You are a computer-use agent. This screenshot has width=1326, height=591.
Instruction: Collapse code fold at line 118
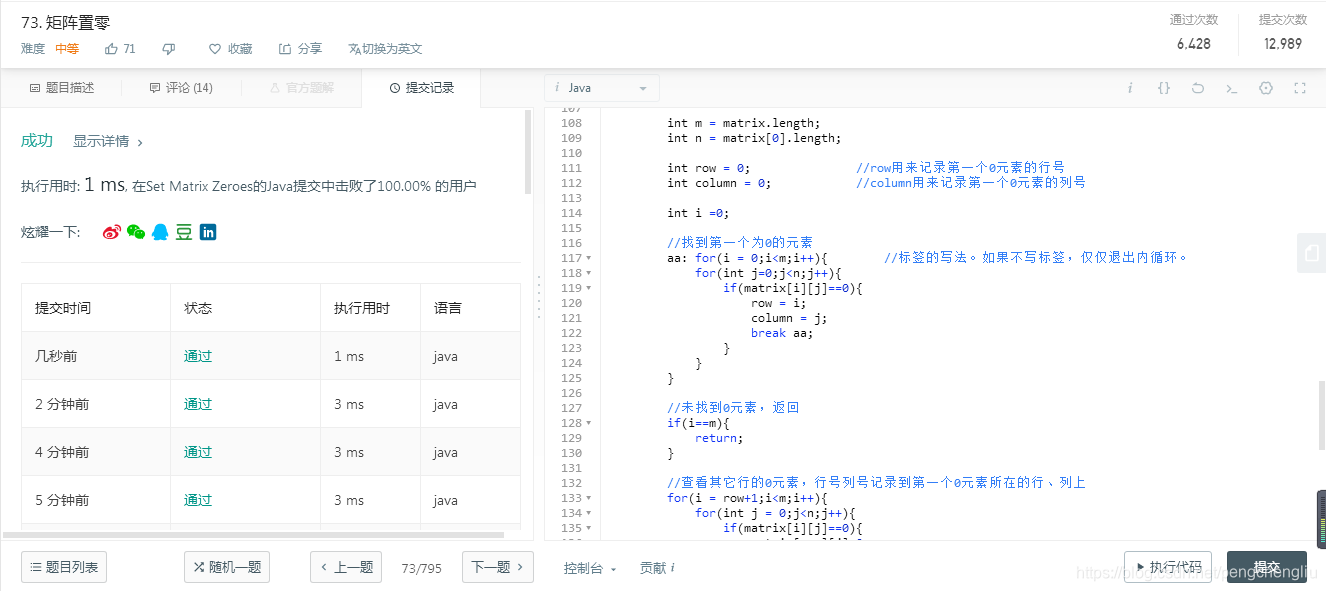point(588,273)
